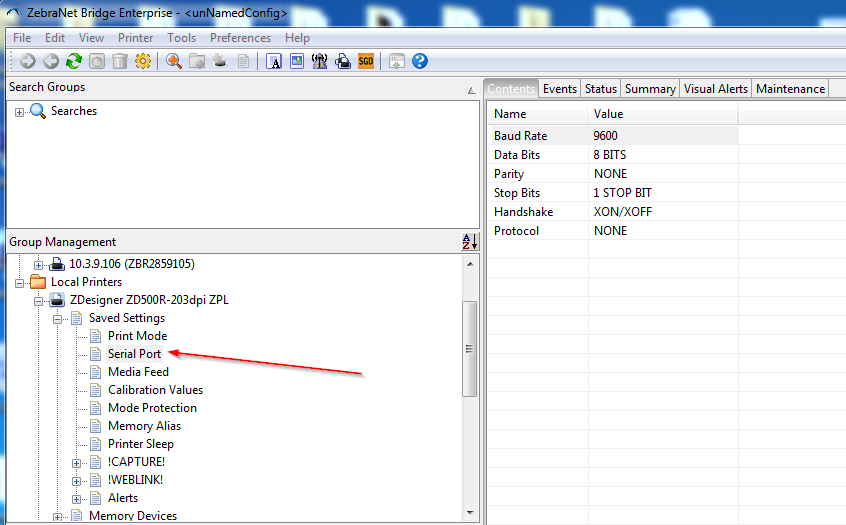
Task: Open the Tools menu
Action: (x=181, y=38)
